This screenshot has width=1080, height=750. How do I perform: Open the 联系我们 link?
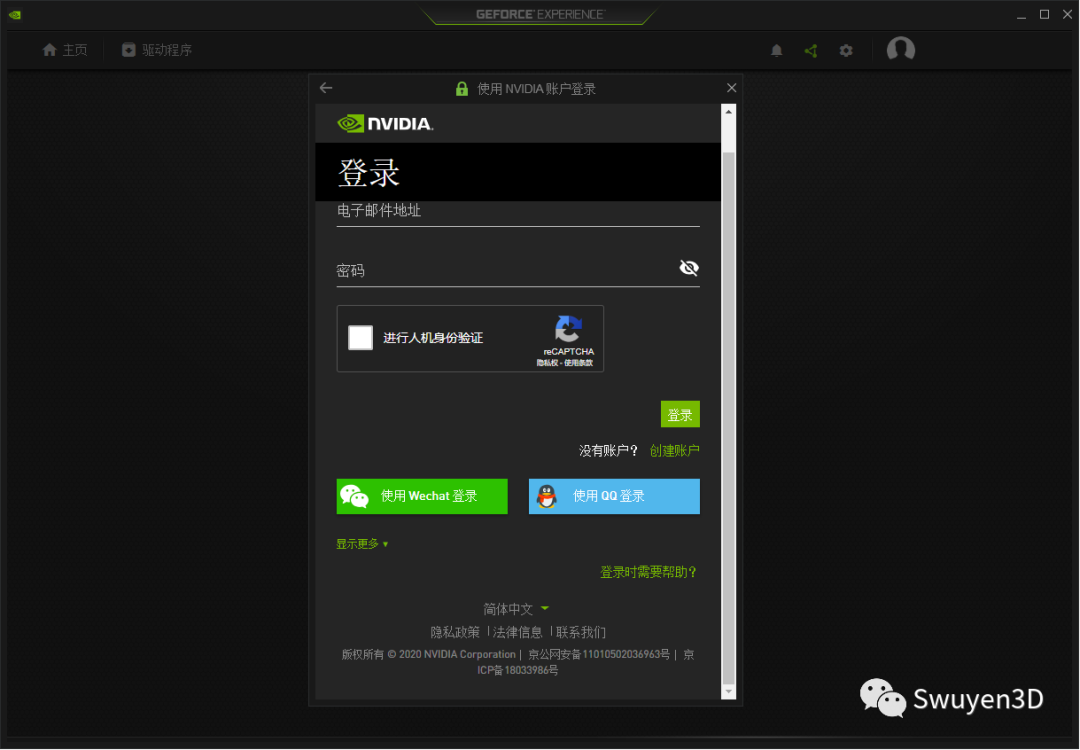point(581,632)
